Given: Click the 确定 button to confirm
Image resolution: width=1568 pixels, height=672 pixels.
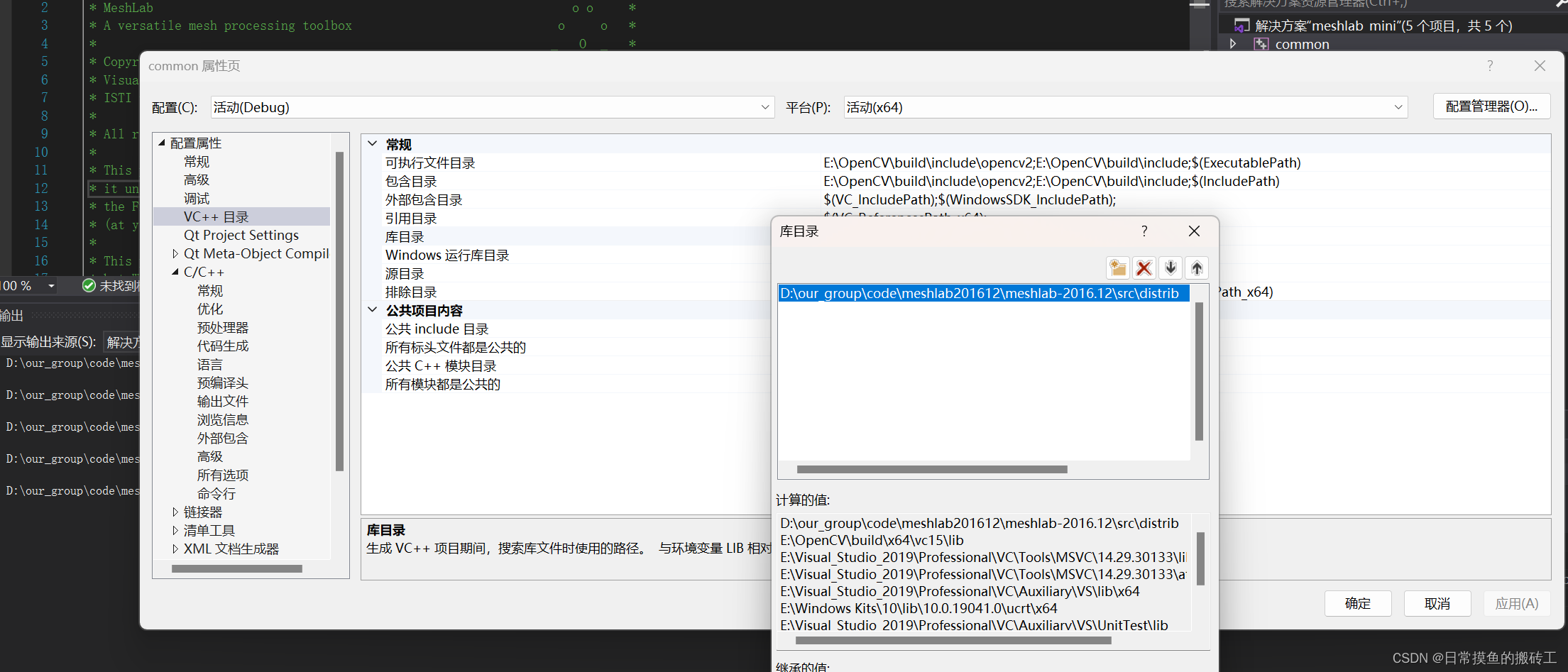Looking at the screenshot, I should [1357, 603].
